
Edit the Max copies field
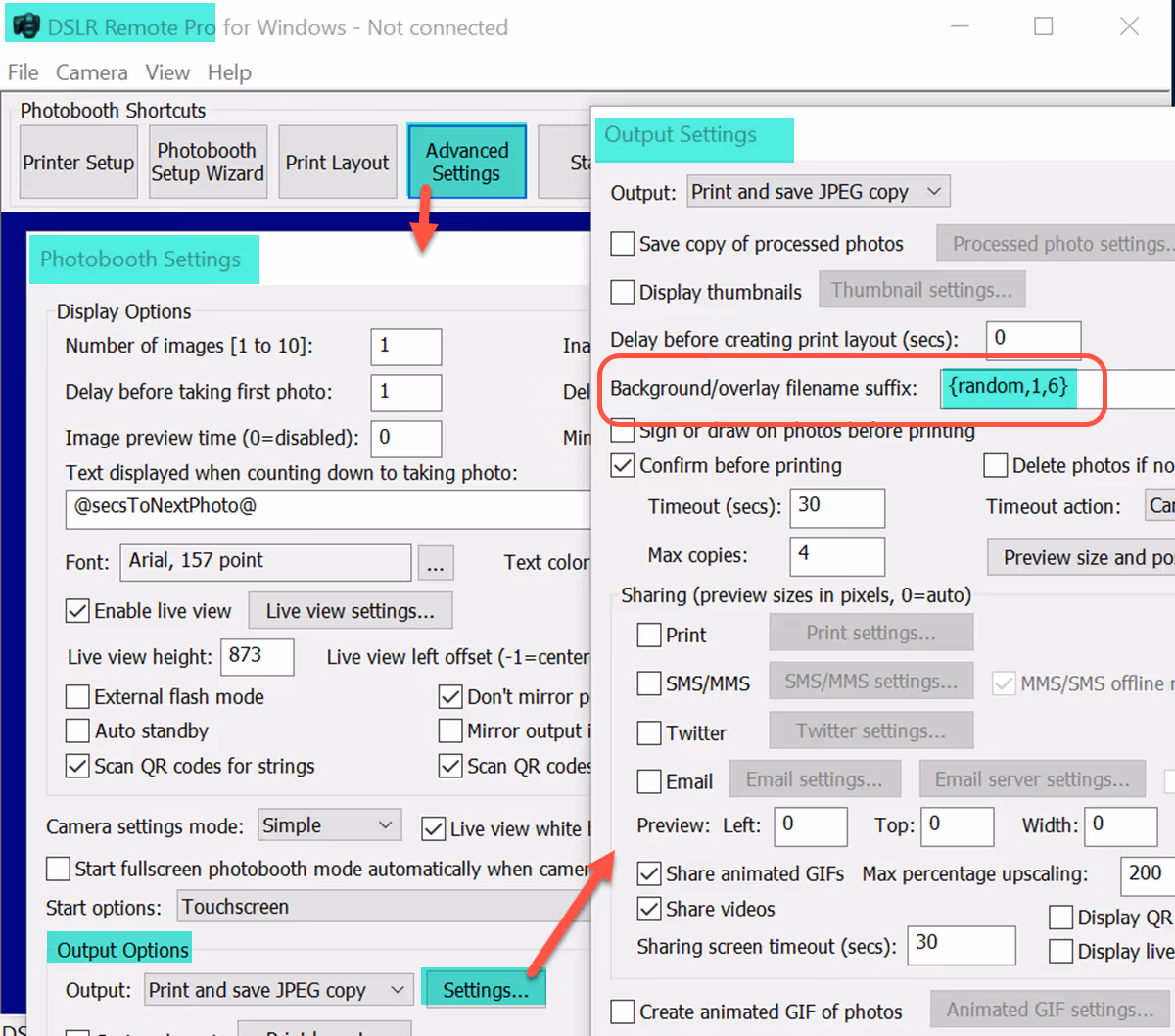(x=837, y=555)
